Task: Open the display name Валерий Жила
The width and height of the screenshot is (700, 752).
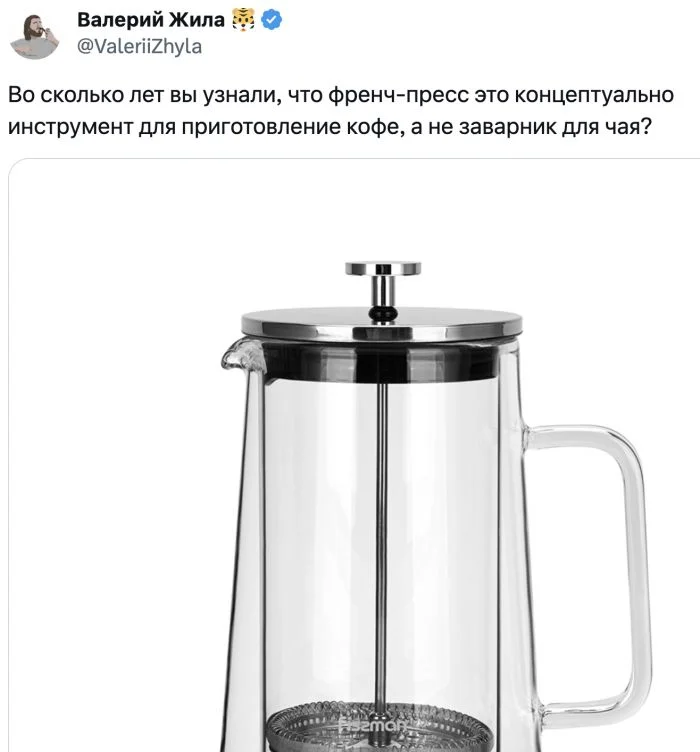Action: click(x=151, y=20)
